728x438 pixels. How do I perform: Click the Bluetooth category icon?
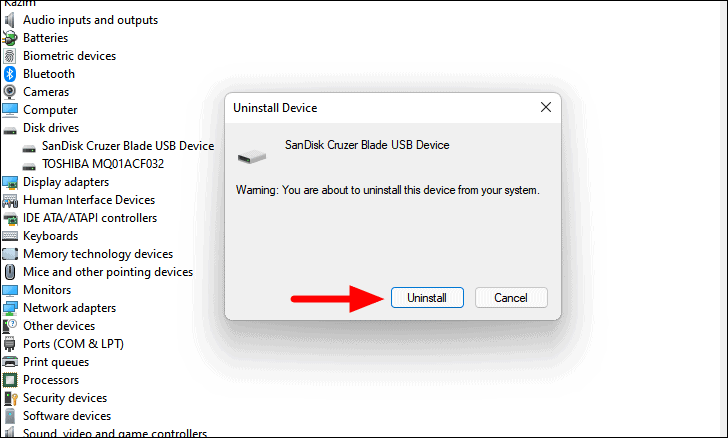[x=10, y=74]
